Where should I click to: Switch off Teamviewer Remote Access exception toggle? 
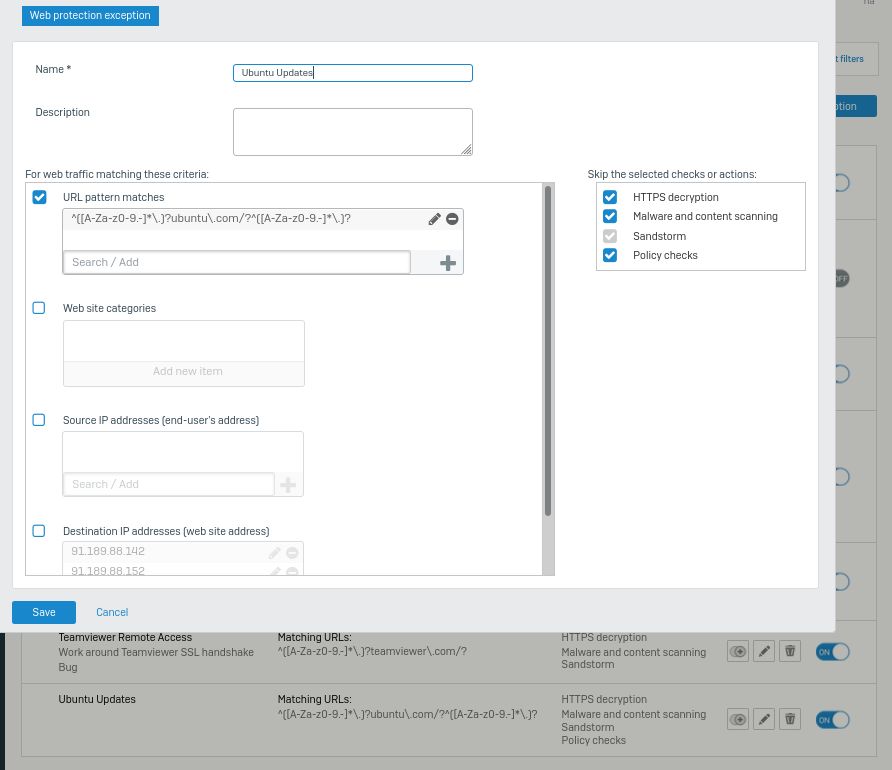coord(832,652)
